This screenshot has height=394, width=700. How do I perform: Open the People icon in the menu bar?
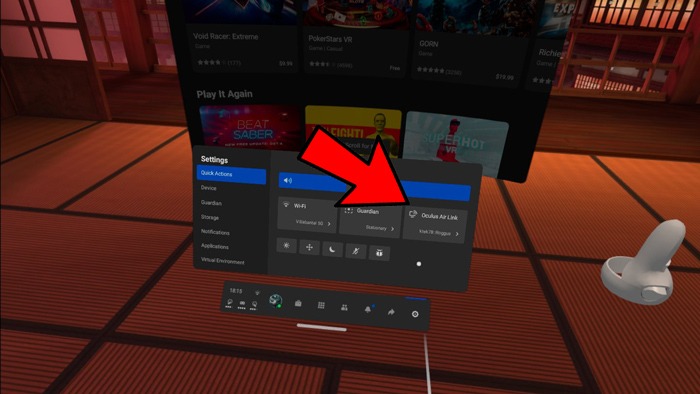click(x=344, y=307)
